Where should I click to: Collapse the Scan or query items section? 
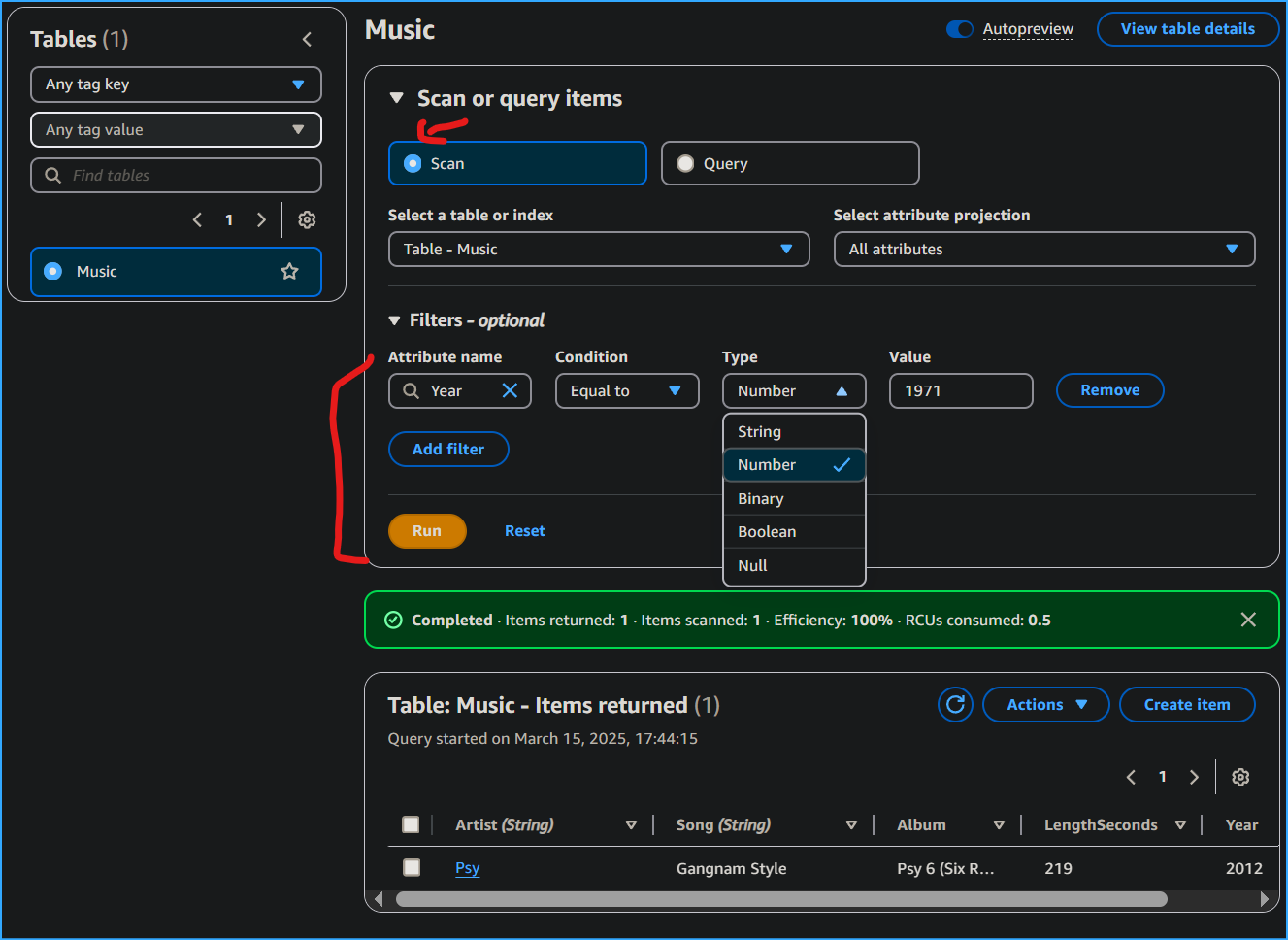tap(396, 98)
